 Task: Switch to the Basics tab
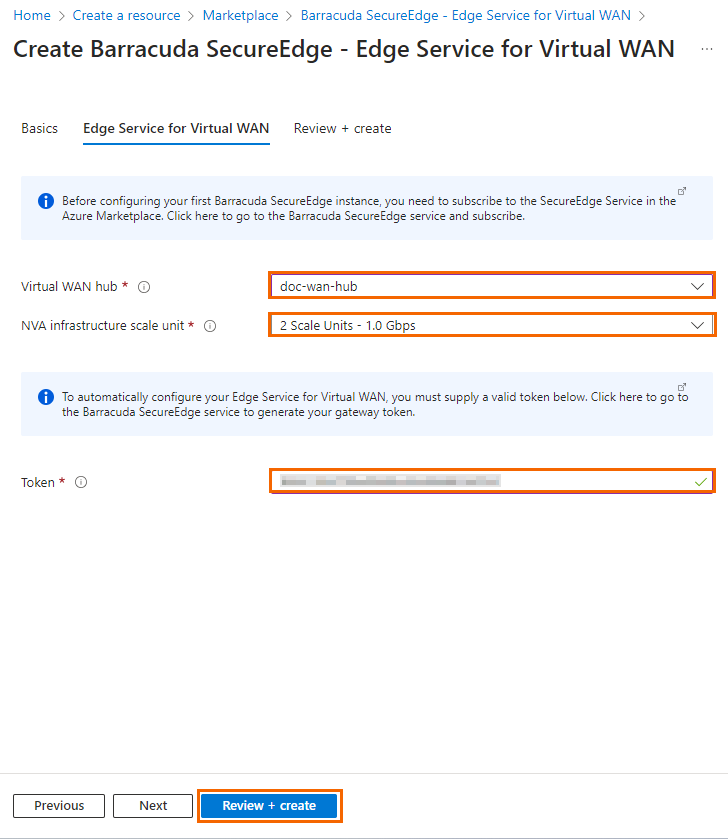coord(39,128)
